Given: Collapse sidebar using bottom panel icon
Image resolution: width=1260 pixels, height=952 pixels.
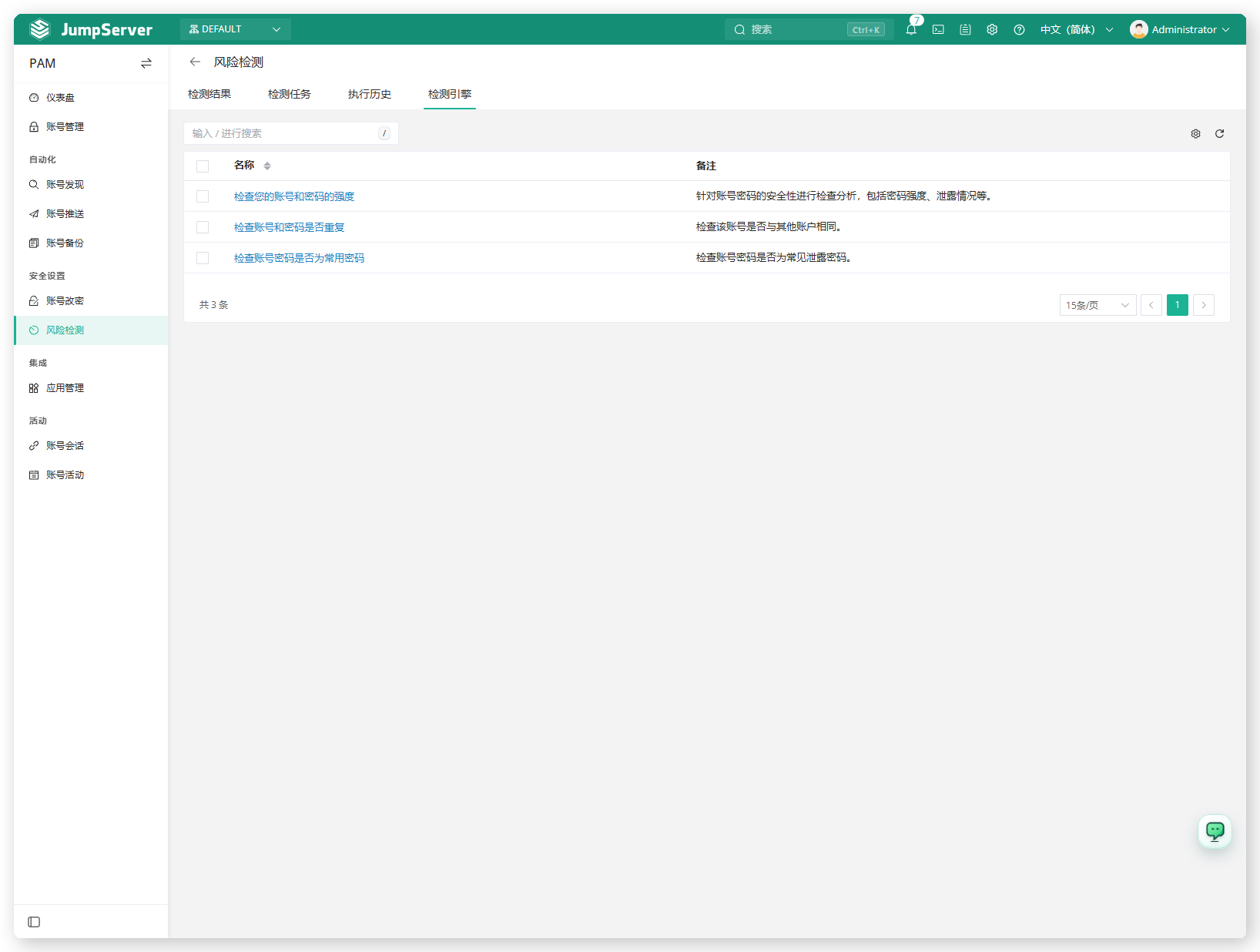Looking at the screenshot, I should (x=34, y=922).
